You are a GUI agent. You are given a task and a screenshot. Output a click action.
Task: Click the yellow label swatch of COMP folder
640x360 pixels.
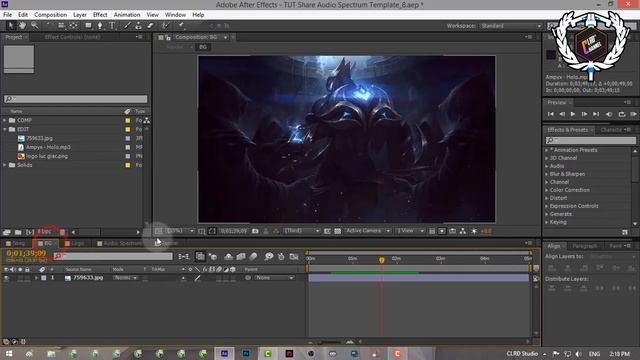click(x=128, y=120)
